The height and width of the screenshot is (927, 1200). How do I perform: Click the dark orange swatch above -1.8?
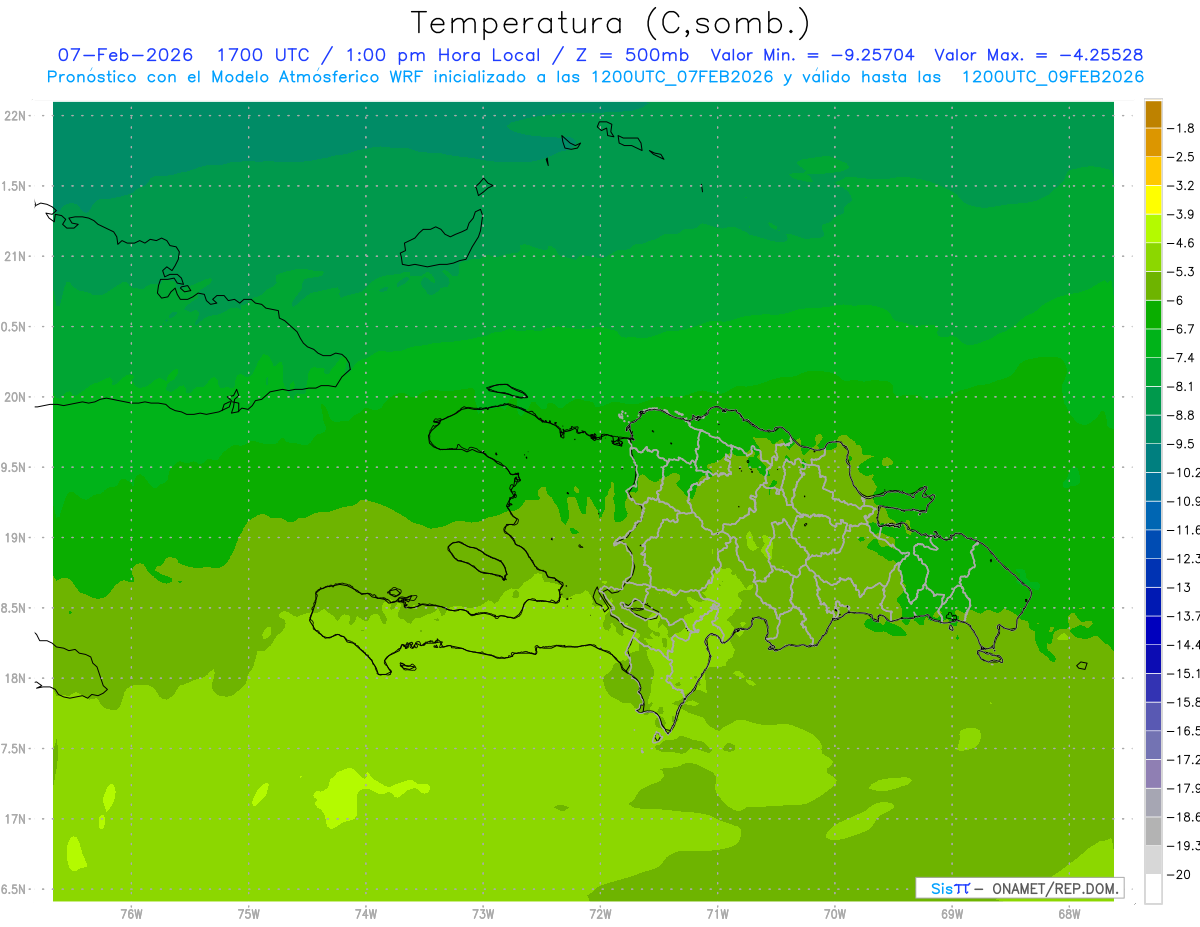pos(1153,114)
